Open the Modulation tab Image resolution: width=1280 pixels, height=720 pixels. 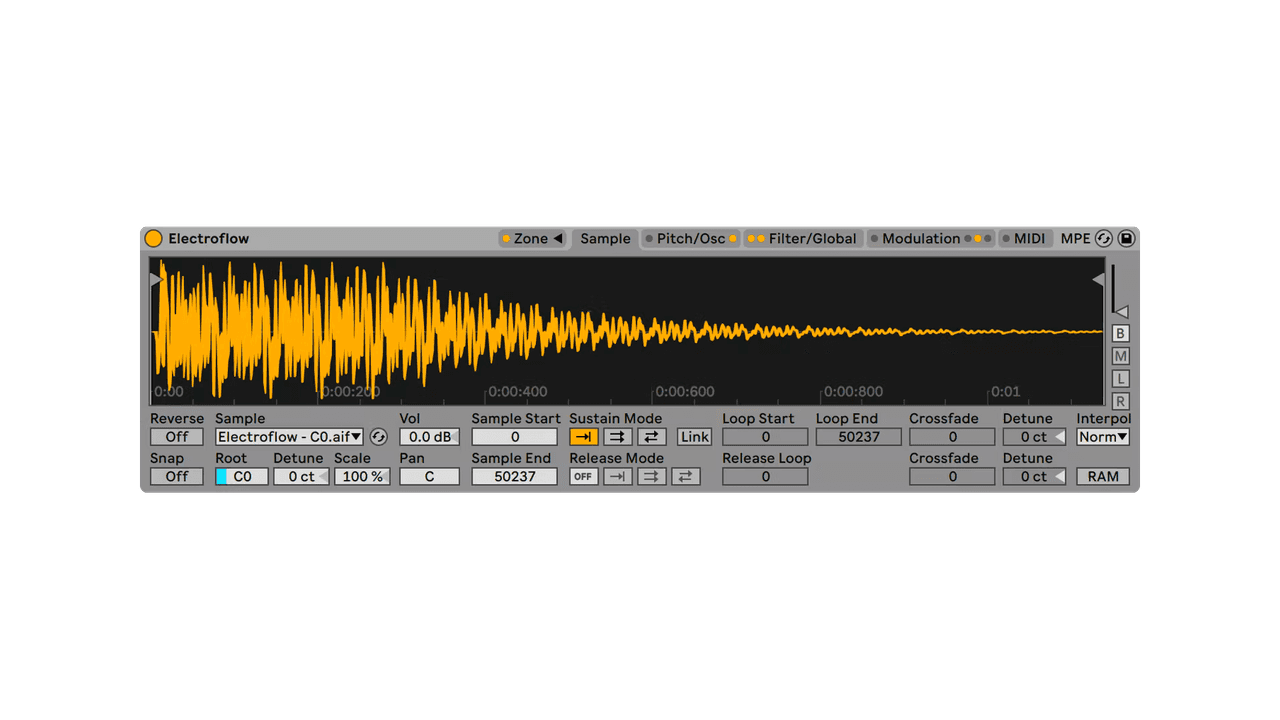click(919, 238)
